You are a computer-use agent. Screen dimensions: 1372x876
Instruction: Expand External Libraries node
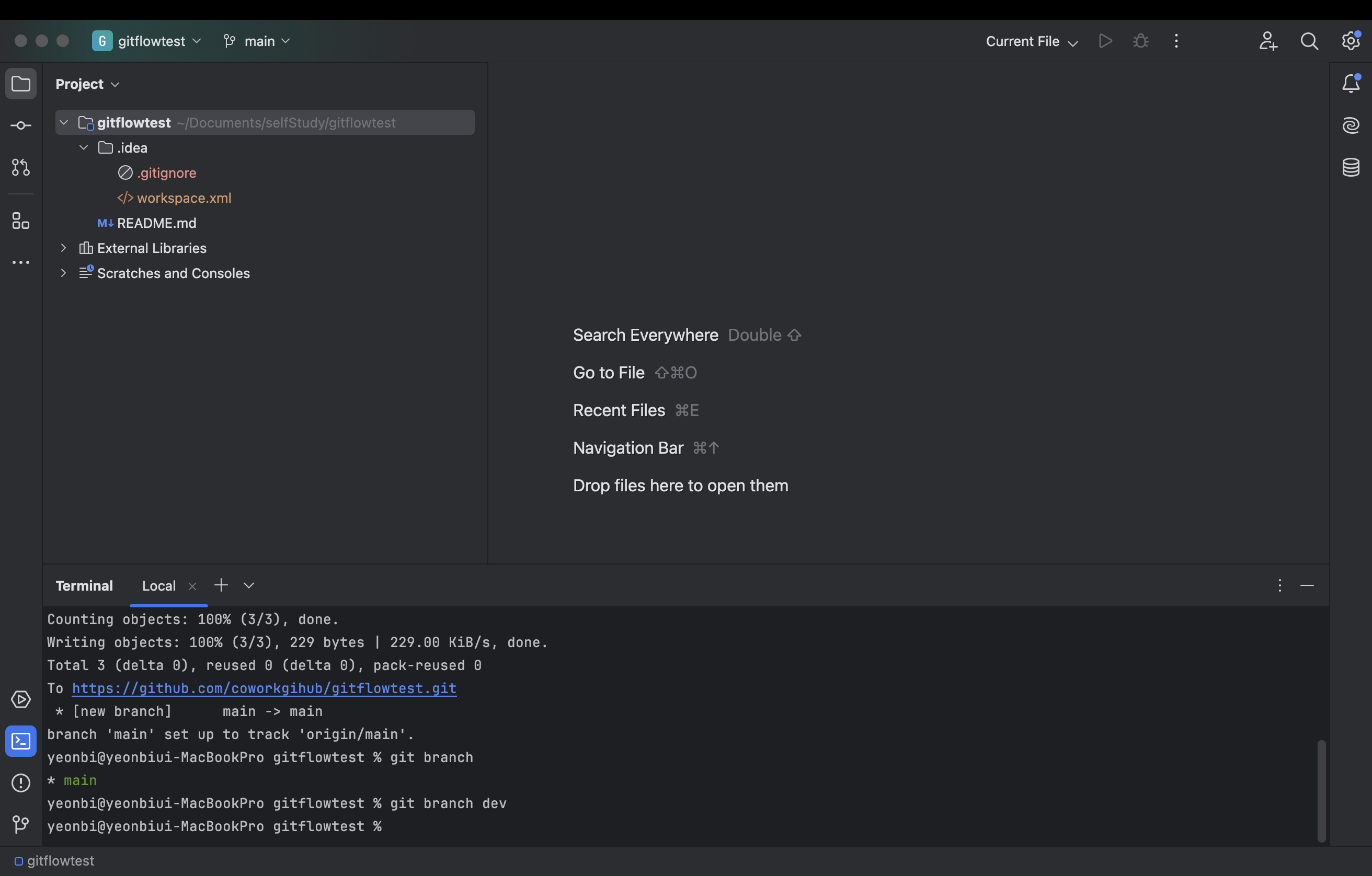(x=63, y=248)
